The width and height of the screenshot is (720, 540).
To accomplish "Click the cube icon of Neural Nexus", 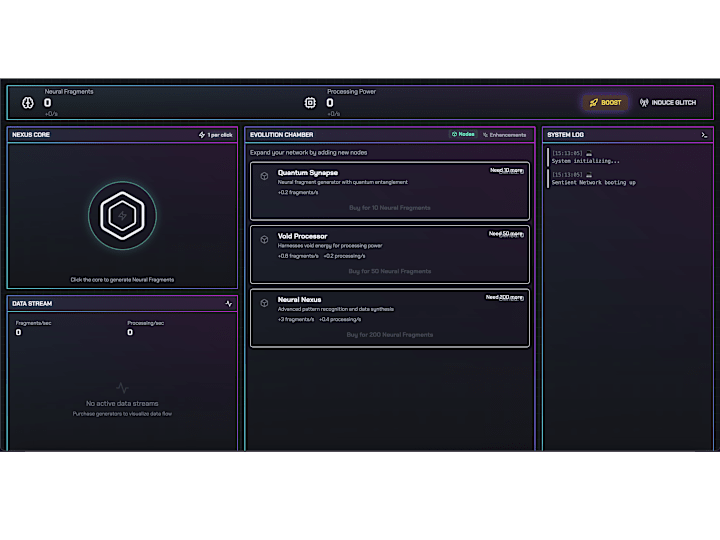I will [264, 303].
